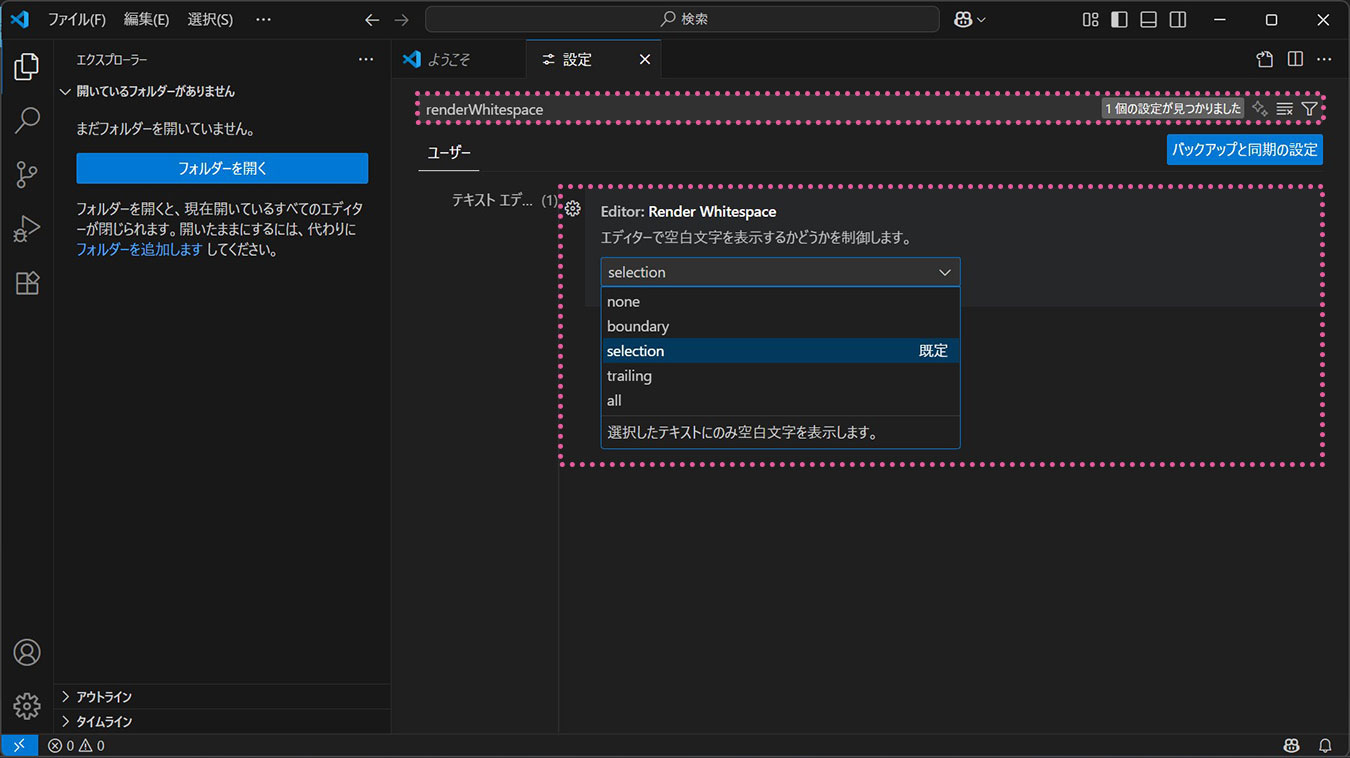Open the Run and Debug view
The height and width of the screenshot is (758, 1350).
click(27, 229)
